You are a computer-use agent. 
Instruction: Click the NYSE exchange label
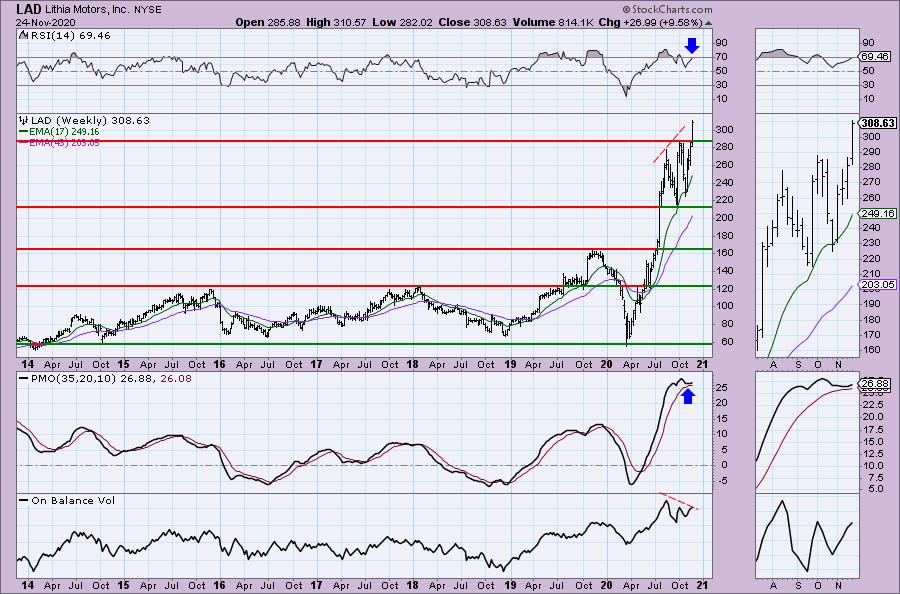click(x=147, y=10)
